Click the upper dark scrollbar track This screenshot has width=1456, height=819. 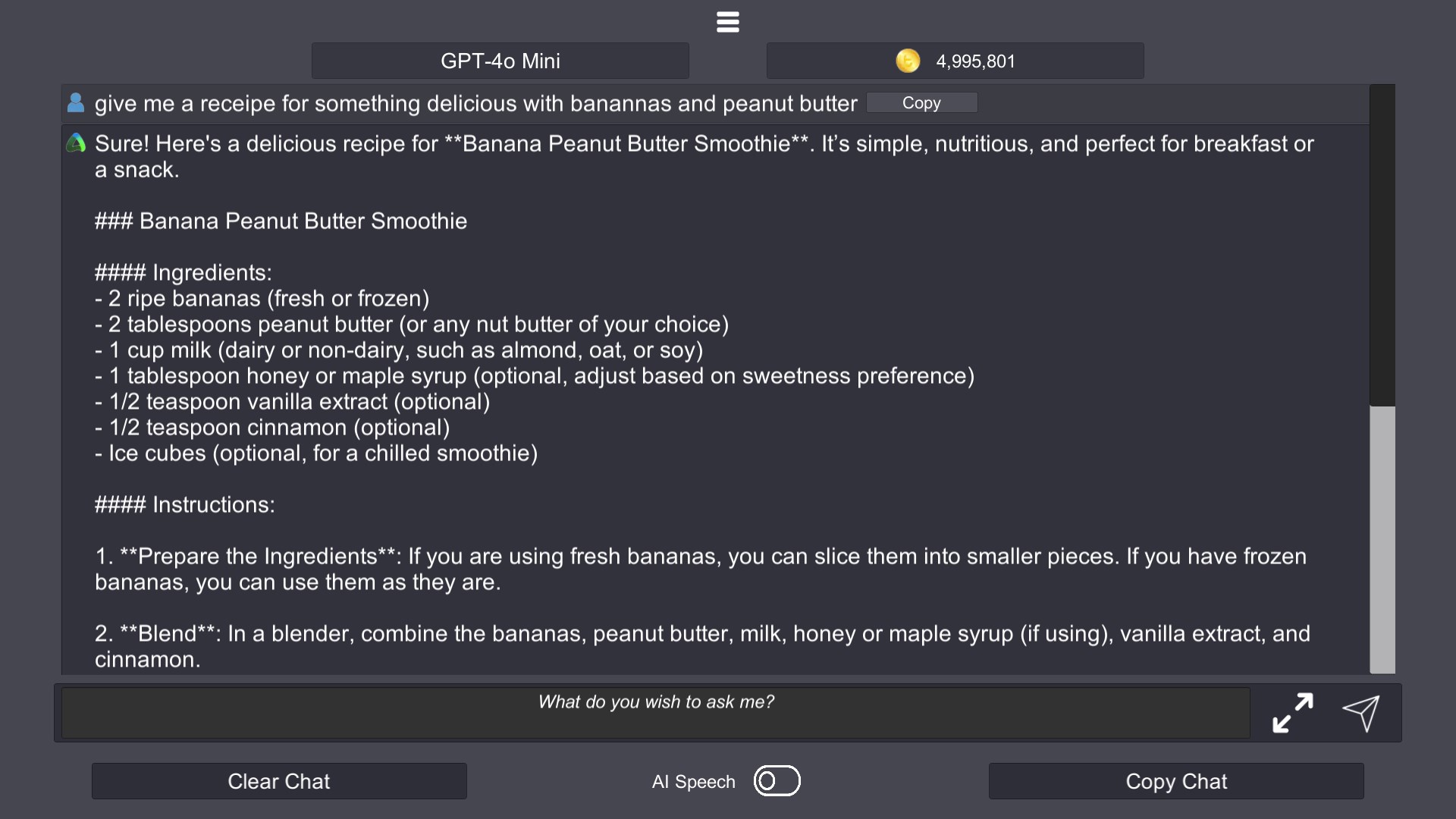[1382, 243]
